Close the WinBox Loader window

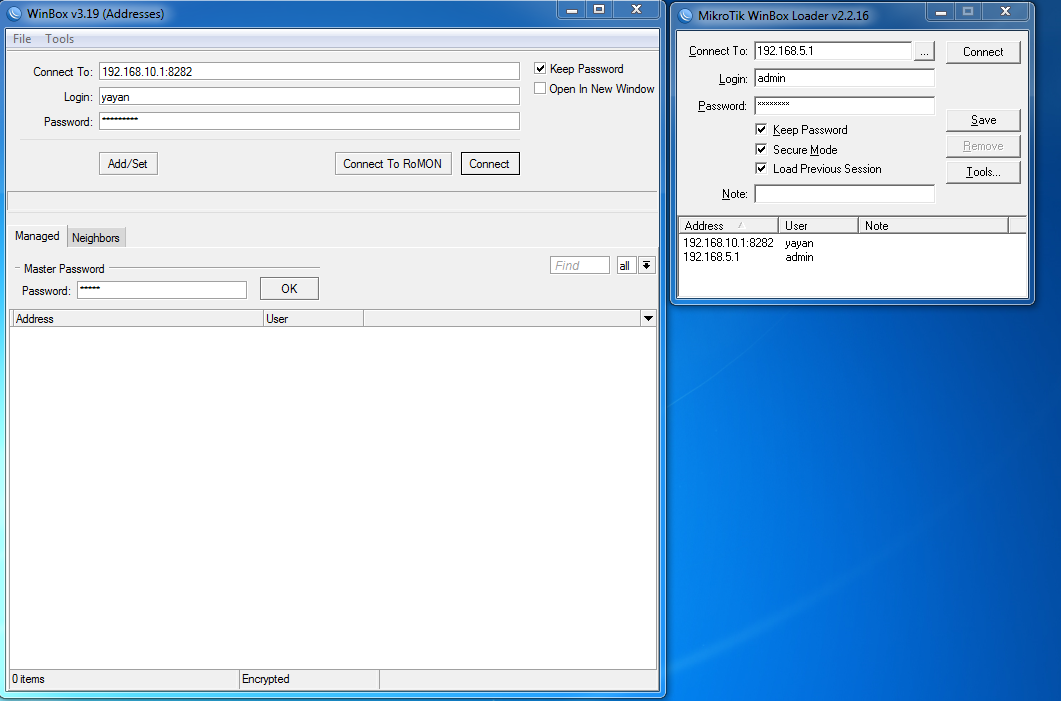pos(1005,12)
